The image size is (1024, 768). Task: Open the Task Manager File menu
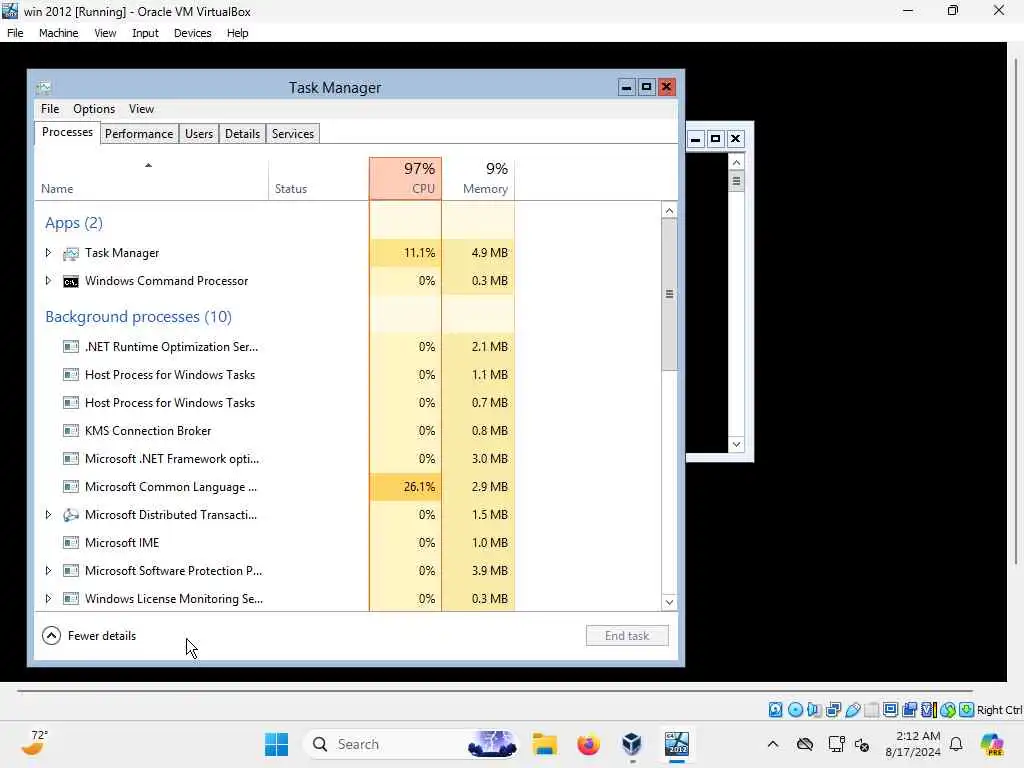click(x=50, y=109)
